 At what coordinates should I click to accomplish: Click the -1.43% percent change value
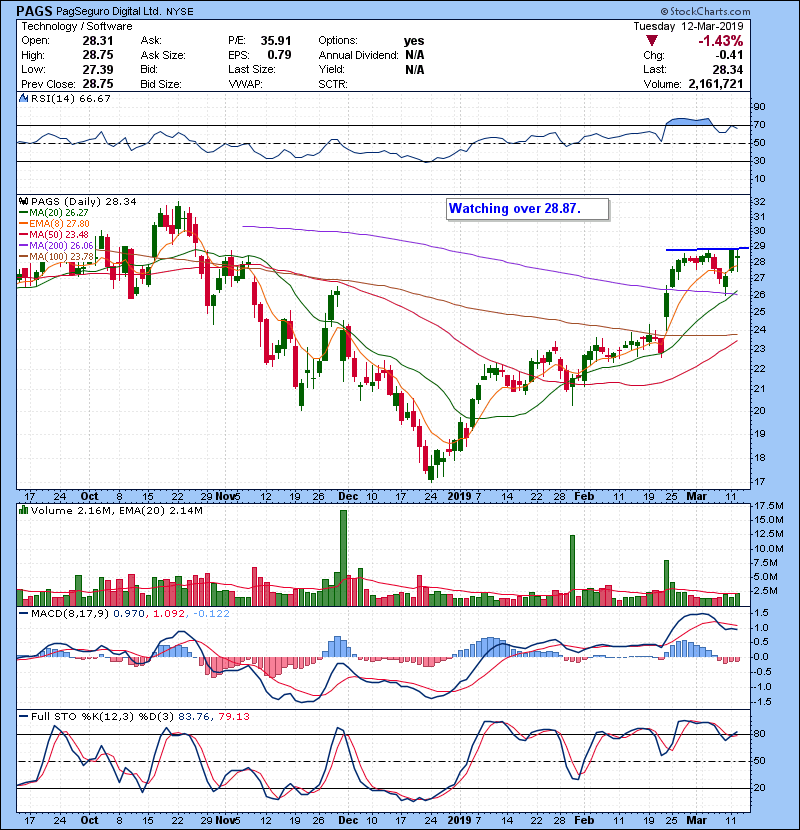pyautogui.click(x=721, y=41)
